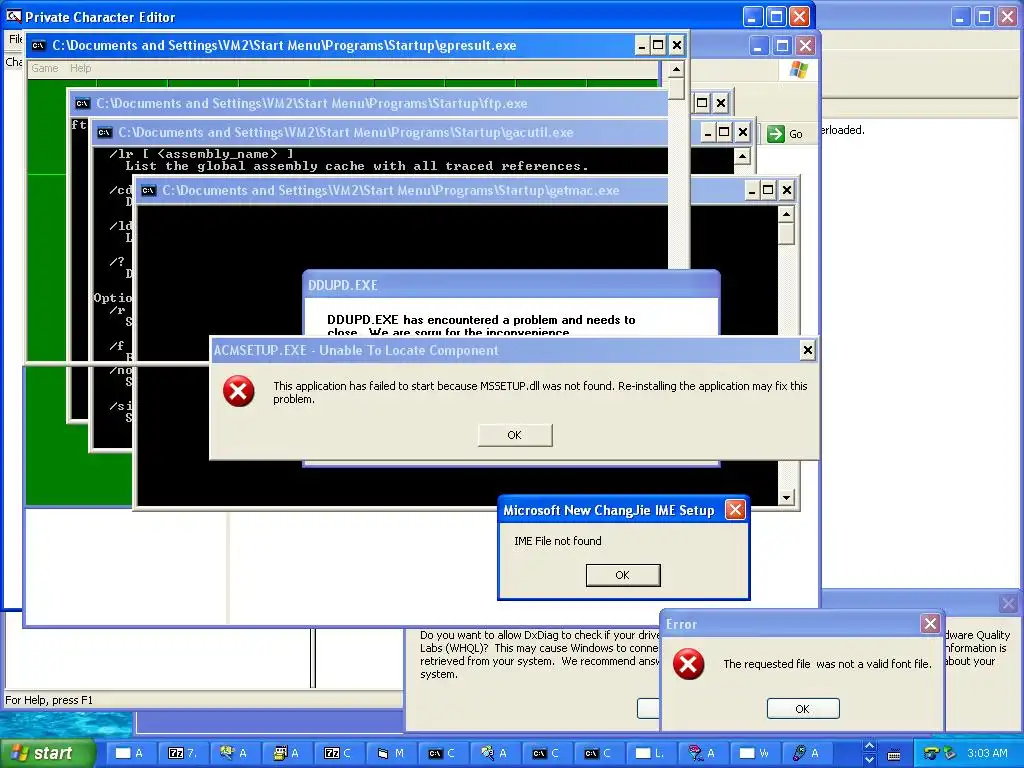
Task: Click 'For Help, press F1' status bar text
Action: tap(49, 700)
